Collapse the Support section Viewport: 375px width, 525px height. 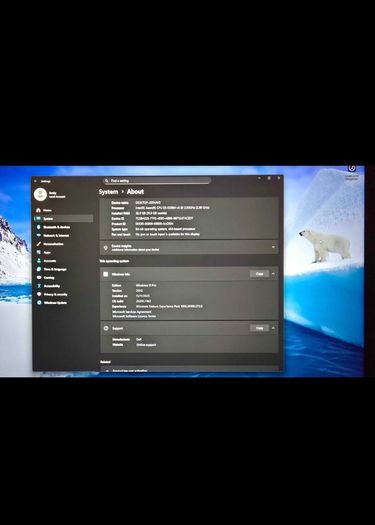pos(274,328)
